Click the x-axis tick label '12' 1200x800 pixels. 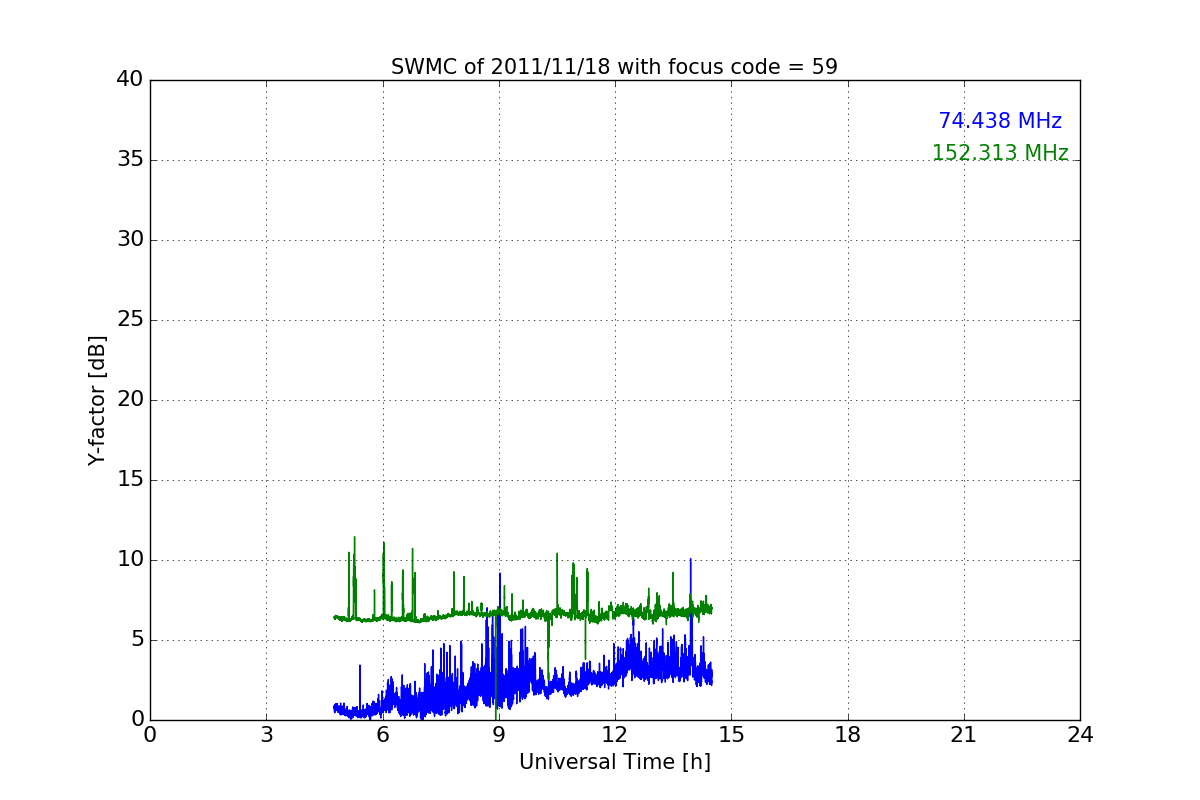(x=615, y=734)
